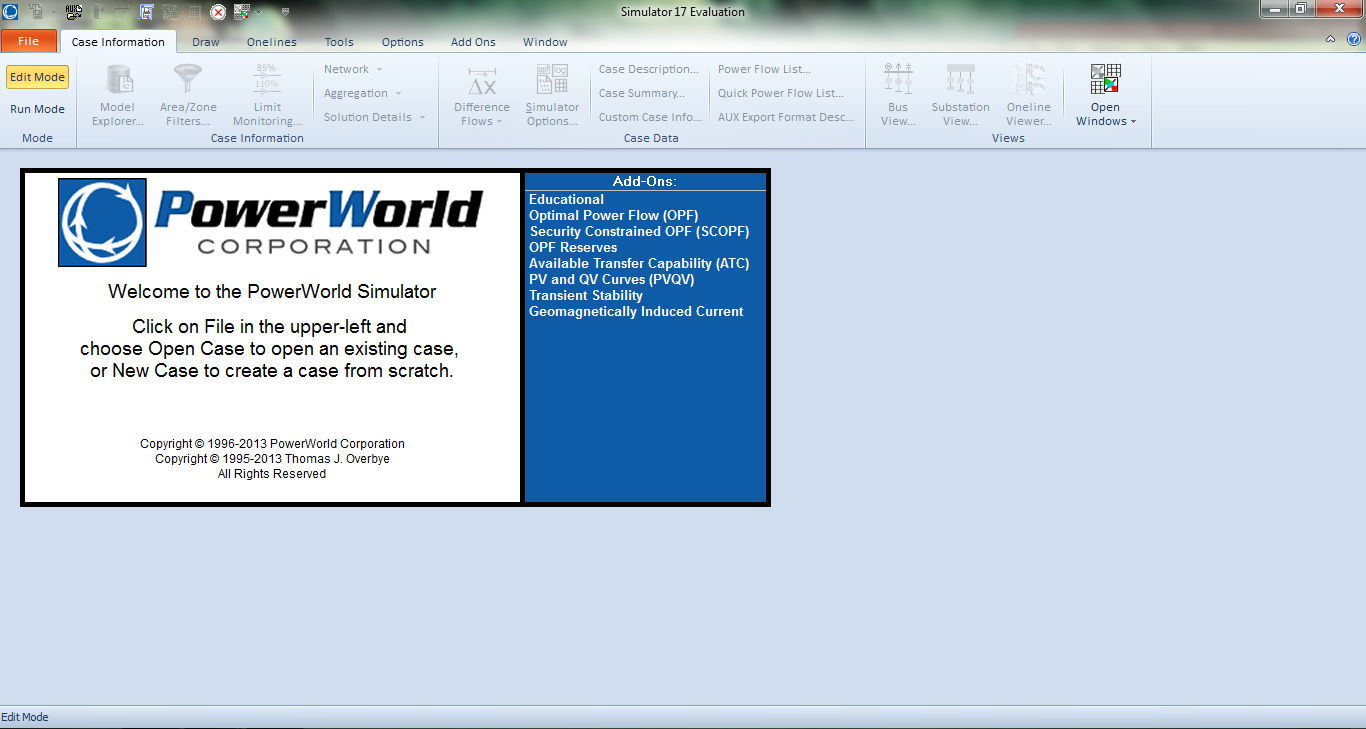The width and height of the screenshot is (1366, 729).
Task: Open Limit Monitoring settings
Action: click(x=267, y=94)
